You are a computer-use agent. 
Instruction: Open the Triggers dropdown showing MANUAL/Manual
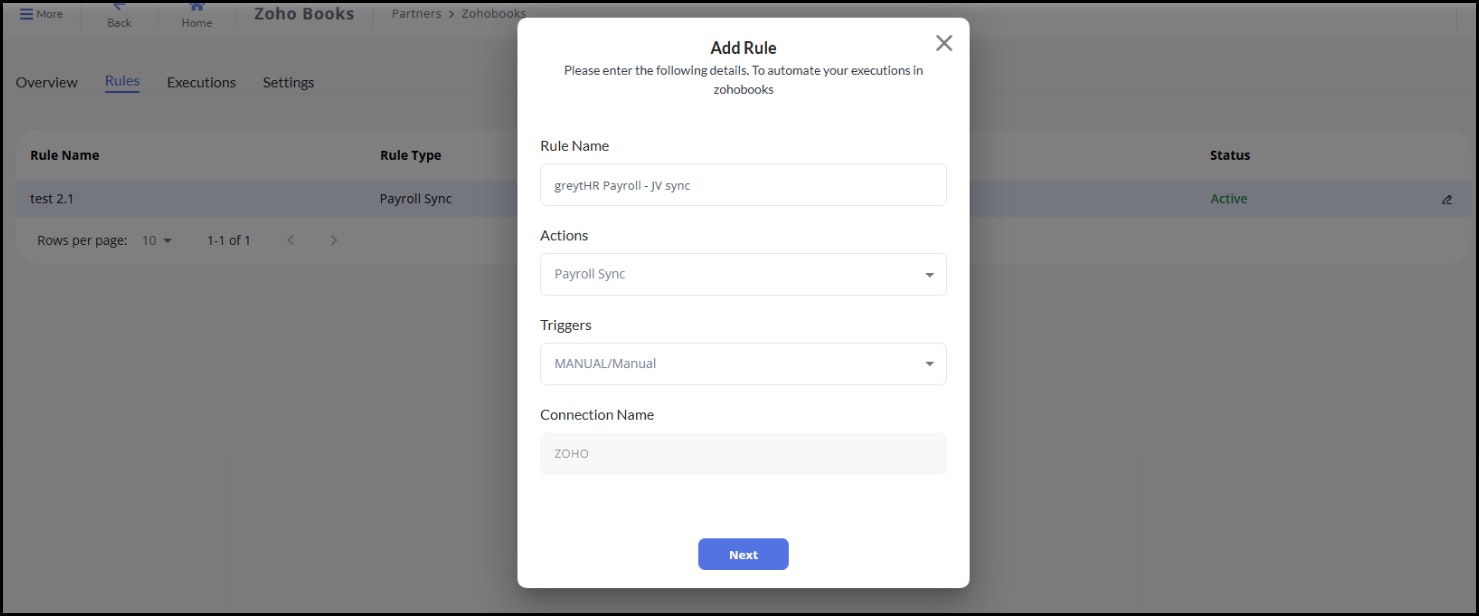[743, 364]
